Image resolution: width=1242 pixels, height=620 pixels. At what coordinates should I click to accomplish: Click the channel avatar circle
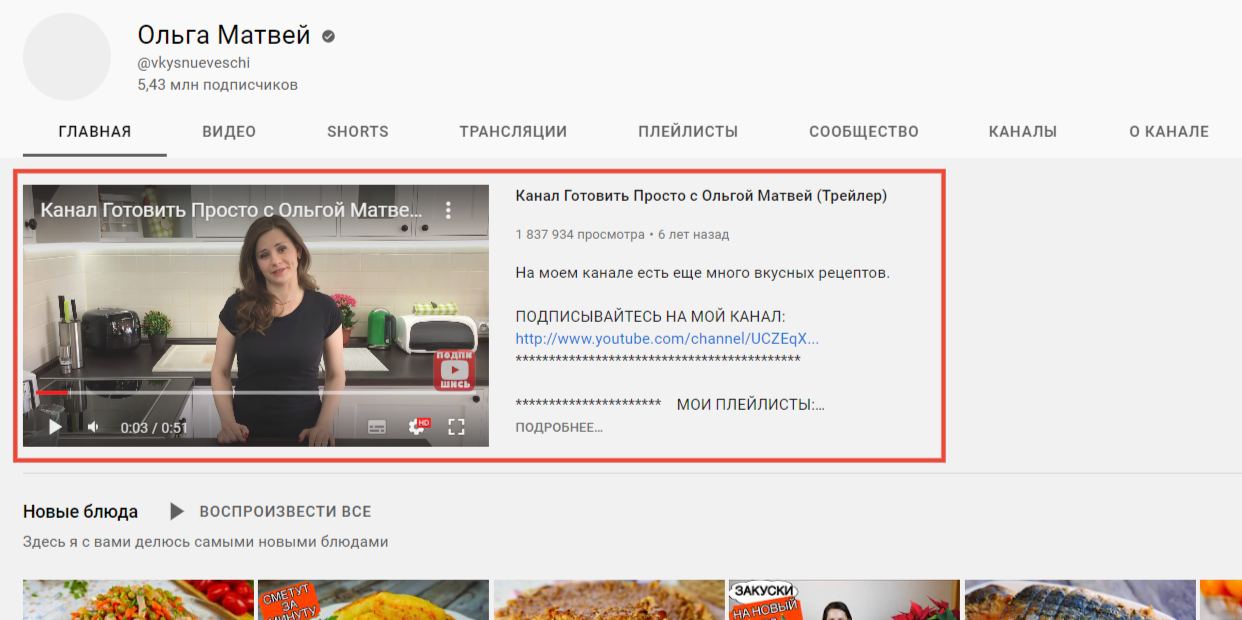point(67,56)
